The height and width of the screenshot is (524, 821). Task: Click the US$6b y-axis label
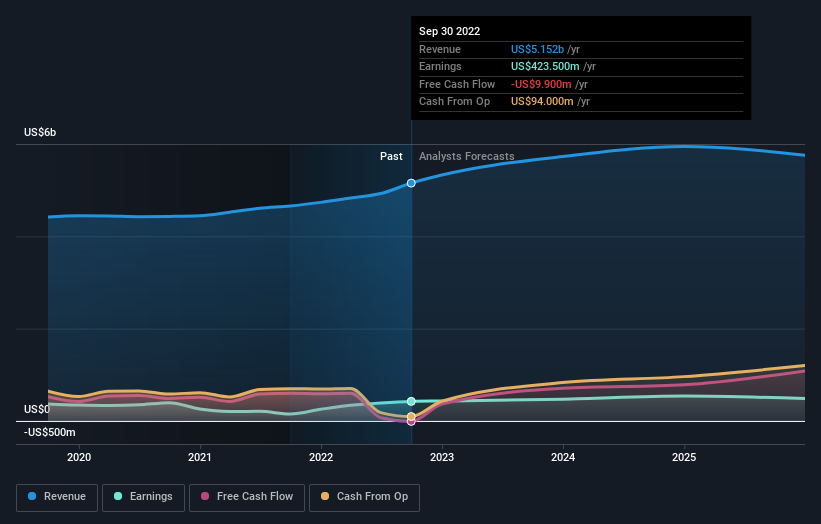40,132
